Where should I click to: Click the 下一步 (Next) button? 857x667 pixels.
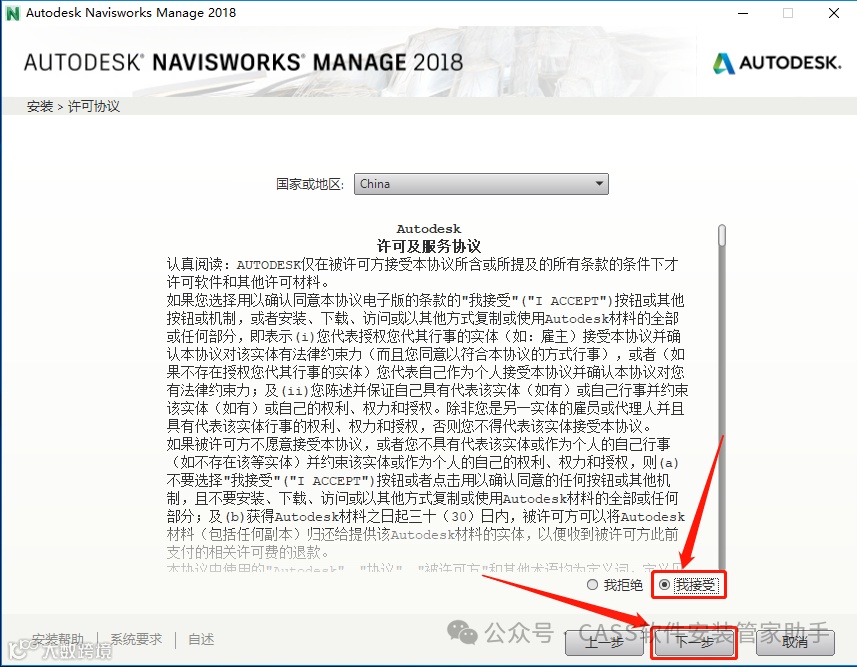(x=694, y=642)
